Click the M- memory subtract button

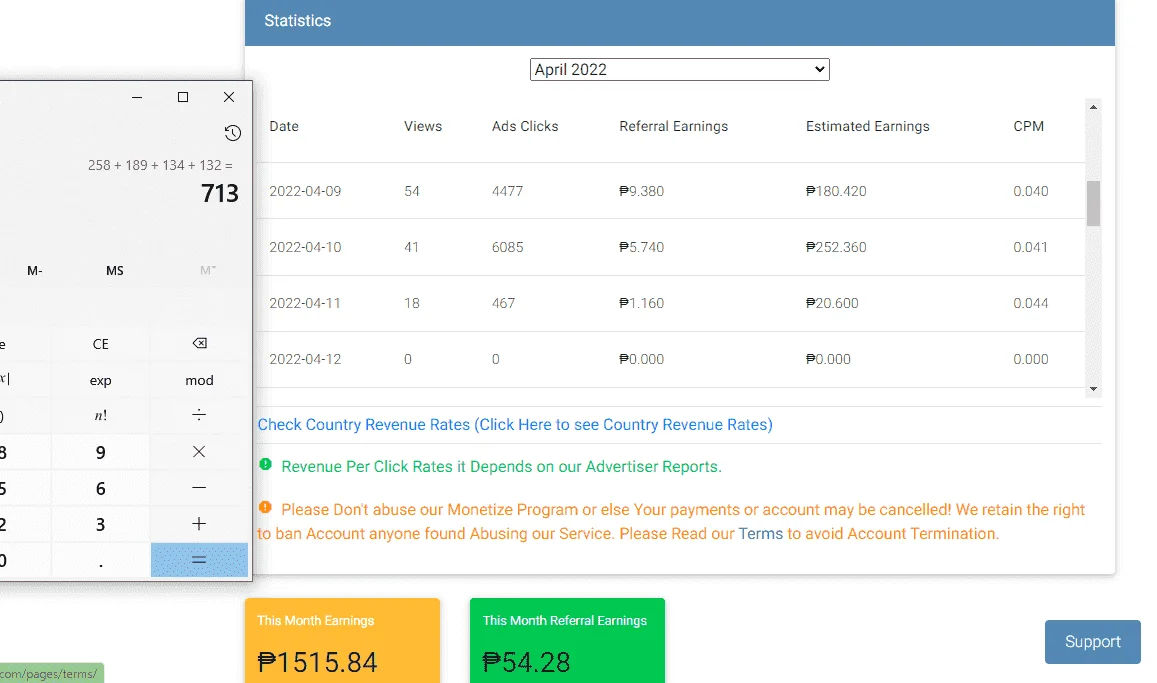pyautogui.click(x=35, y=271)
